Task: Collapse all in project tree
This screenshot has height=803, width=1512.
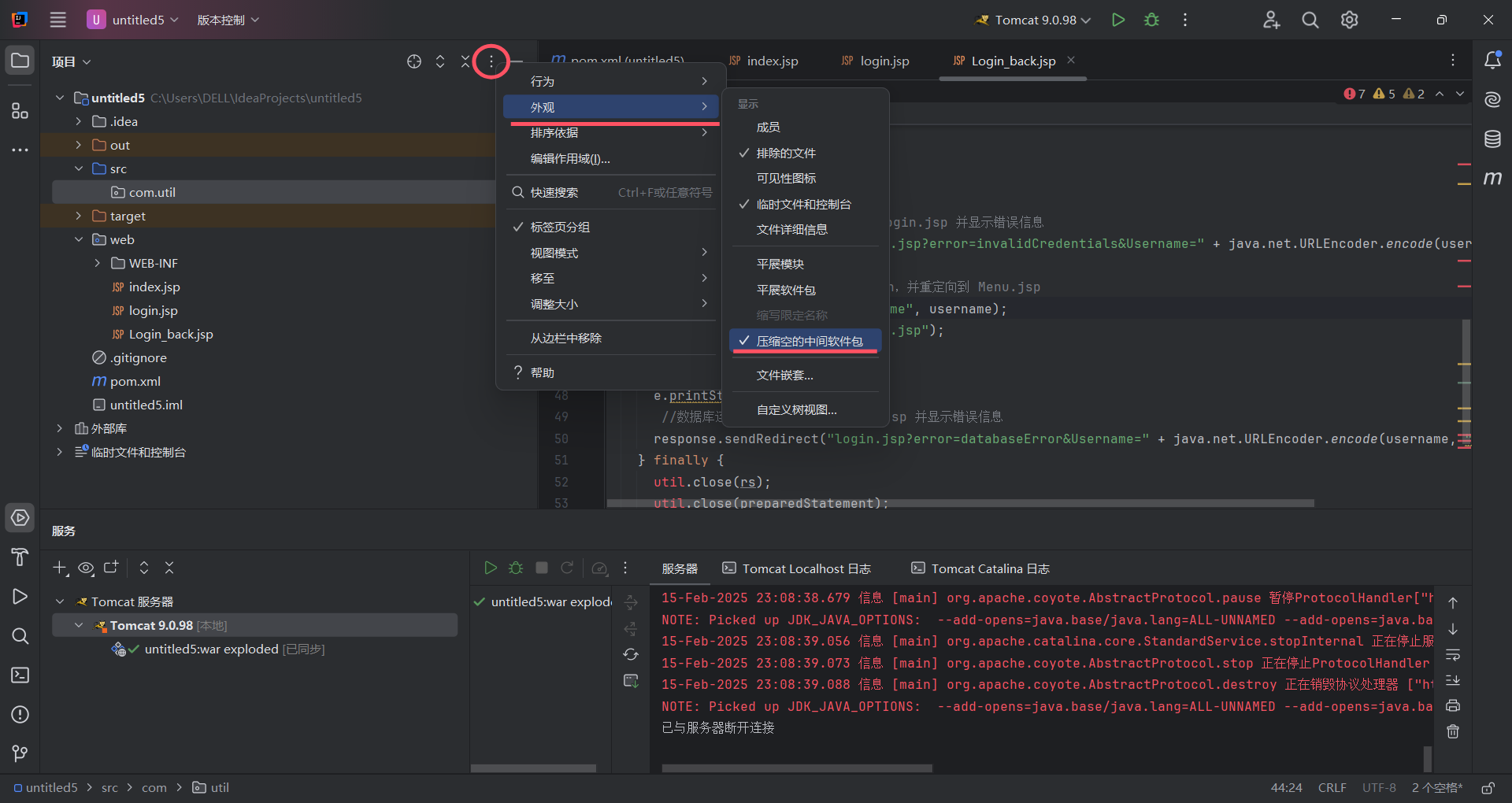Action: click(x=465, y=61)
